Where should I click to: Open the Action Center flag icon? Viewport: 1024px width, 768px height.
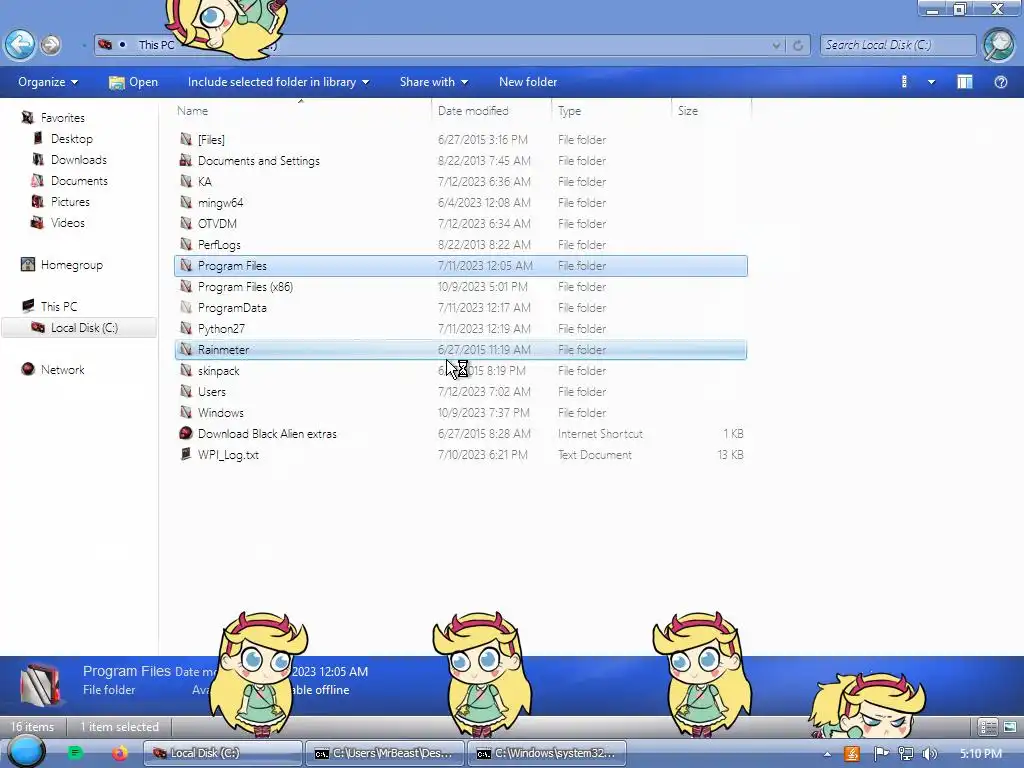880,754
